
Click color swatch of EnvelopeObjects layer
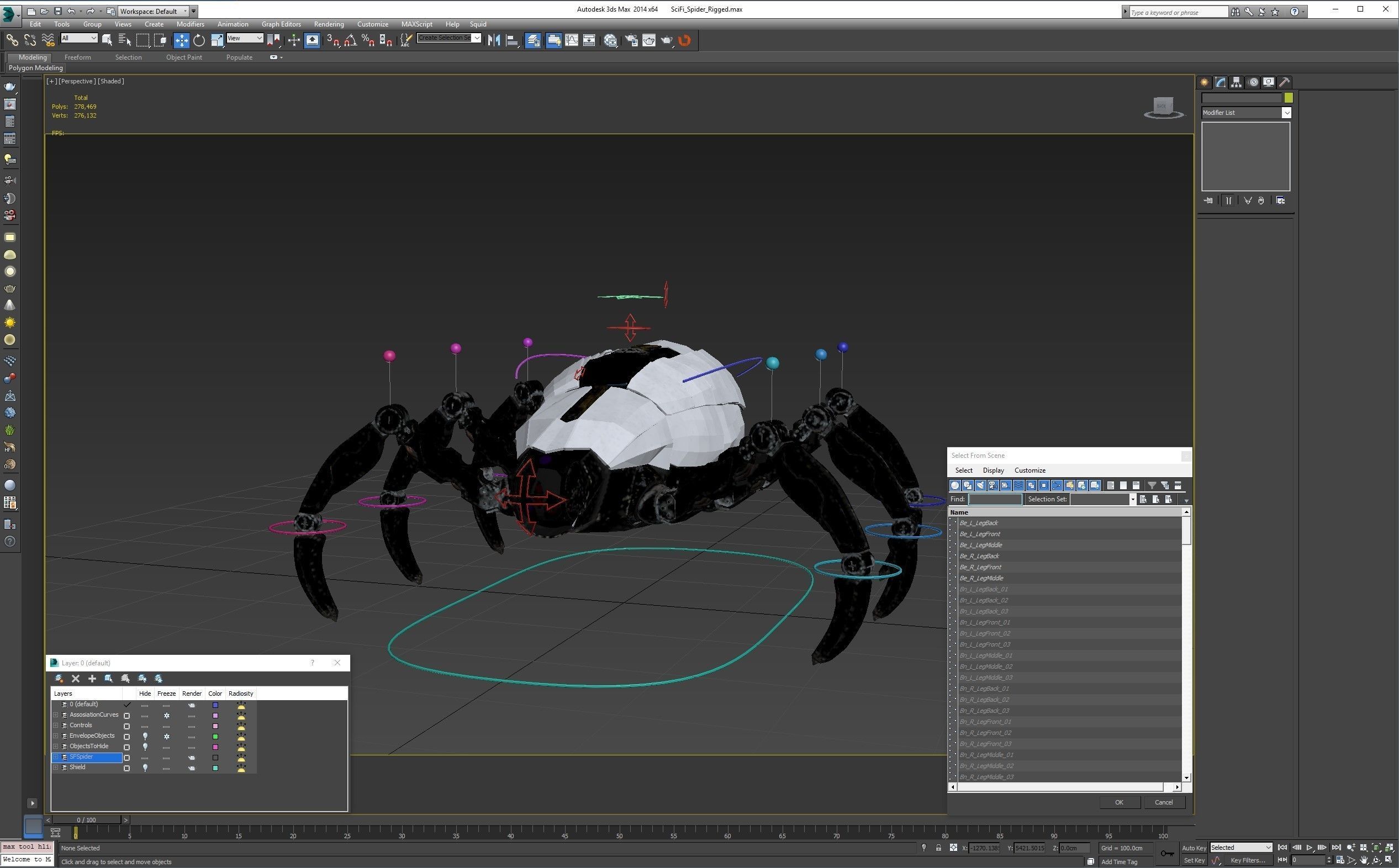coord(215,737)
